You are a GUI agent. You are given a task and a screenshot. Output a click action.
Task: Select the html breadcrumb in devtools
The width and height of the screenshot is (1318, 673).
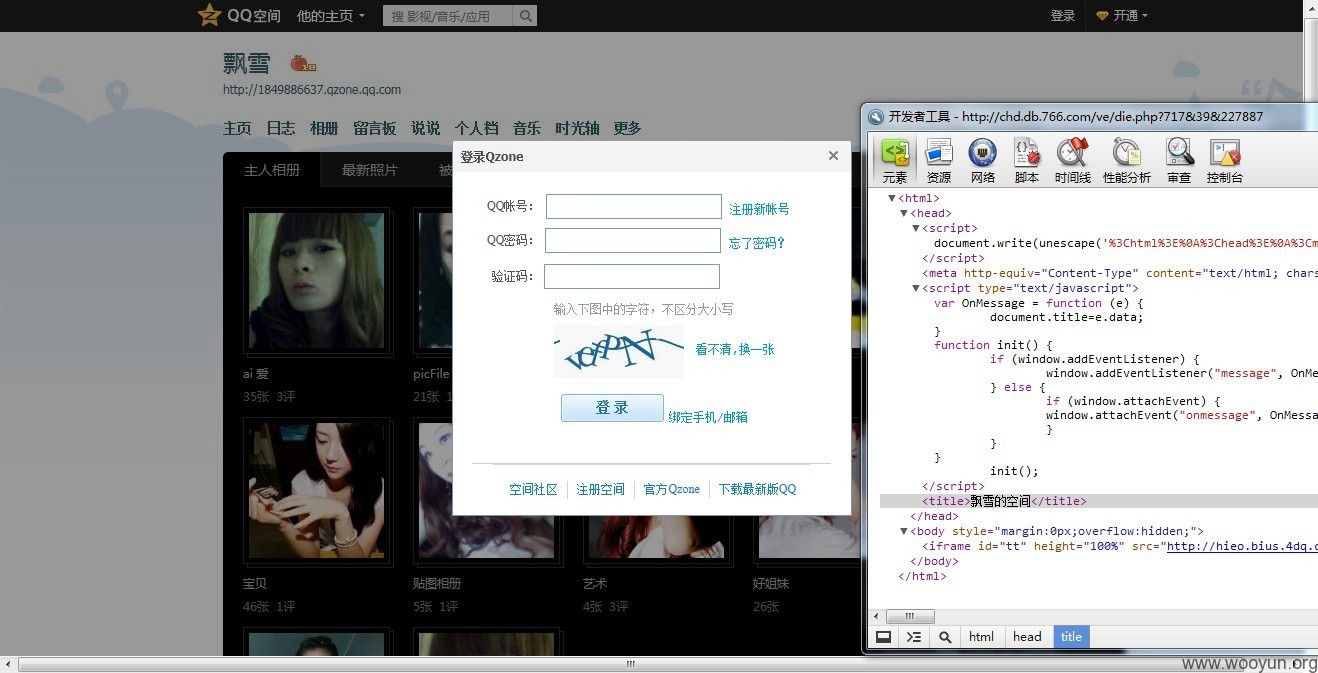982,637
